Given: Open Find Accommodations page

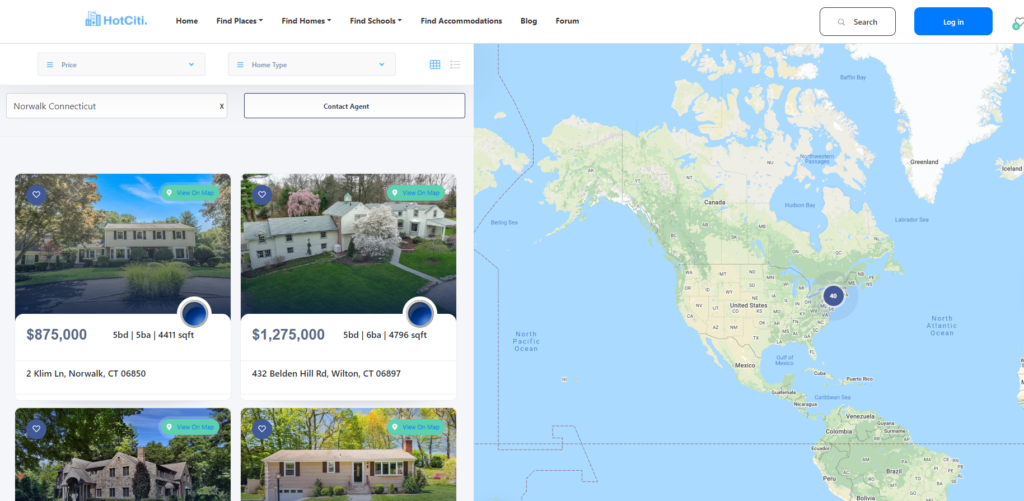Looking at the screenshot, I should click(x=461, y=21).
